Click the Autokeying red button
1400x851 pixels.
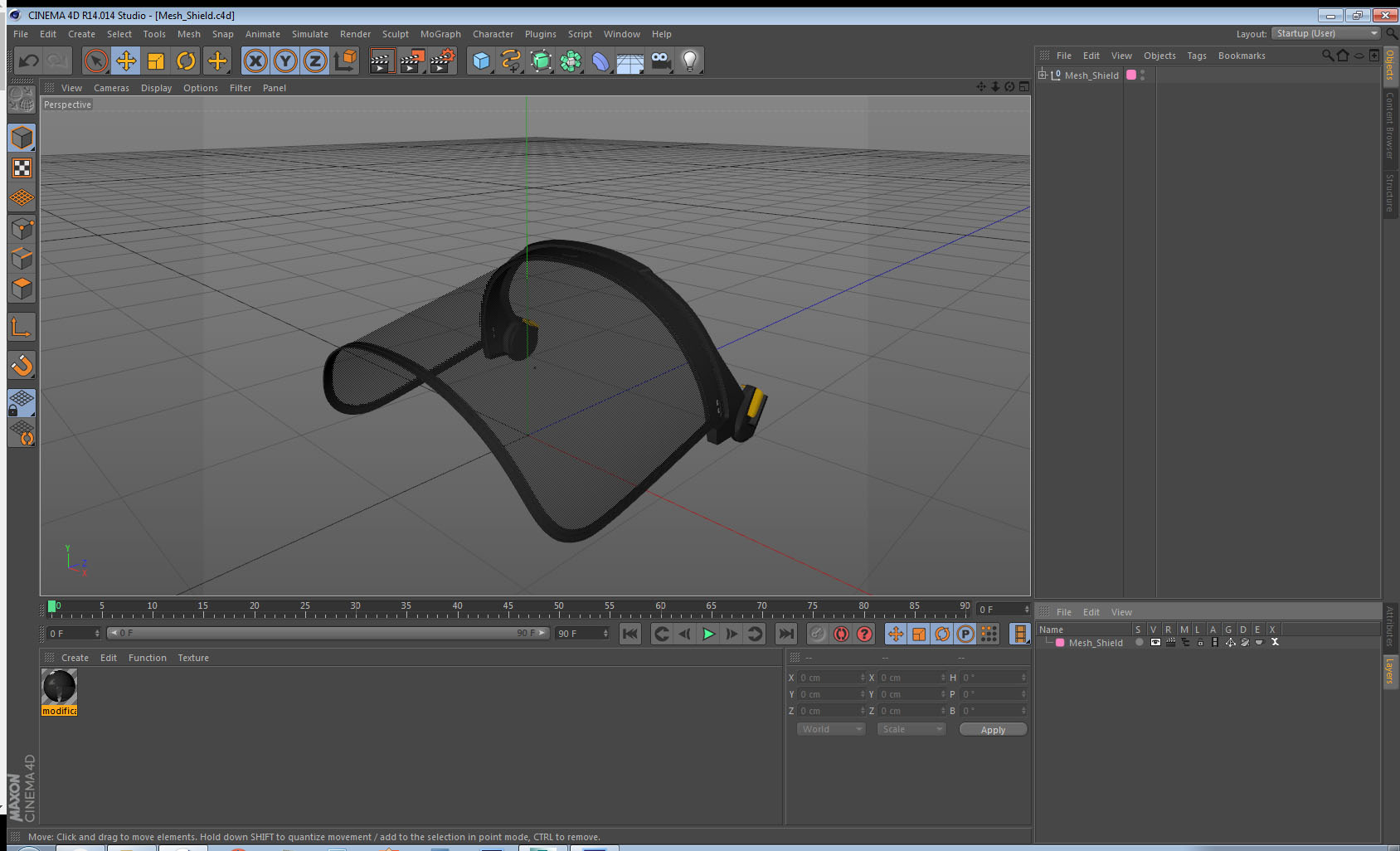[x=841, y=634]
